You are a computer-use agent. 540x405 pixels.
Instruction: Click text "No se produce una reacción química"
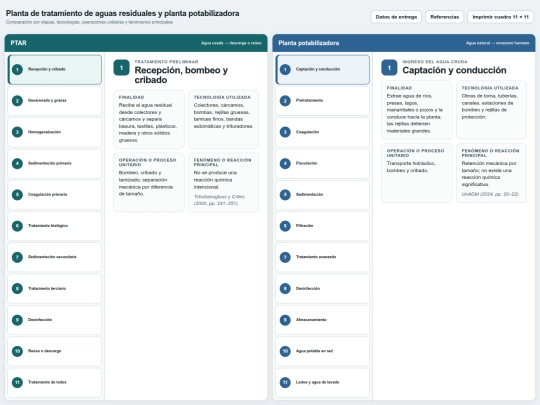click(214, 180)
